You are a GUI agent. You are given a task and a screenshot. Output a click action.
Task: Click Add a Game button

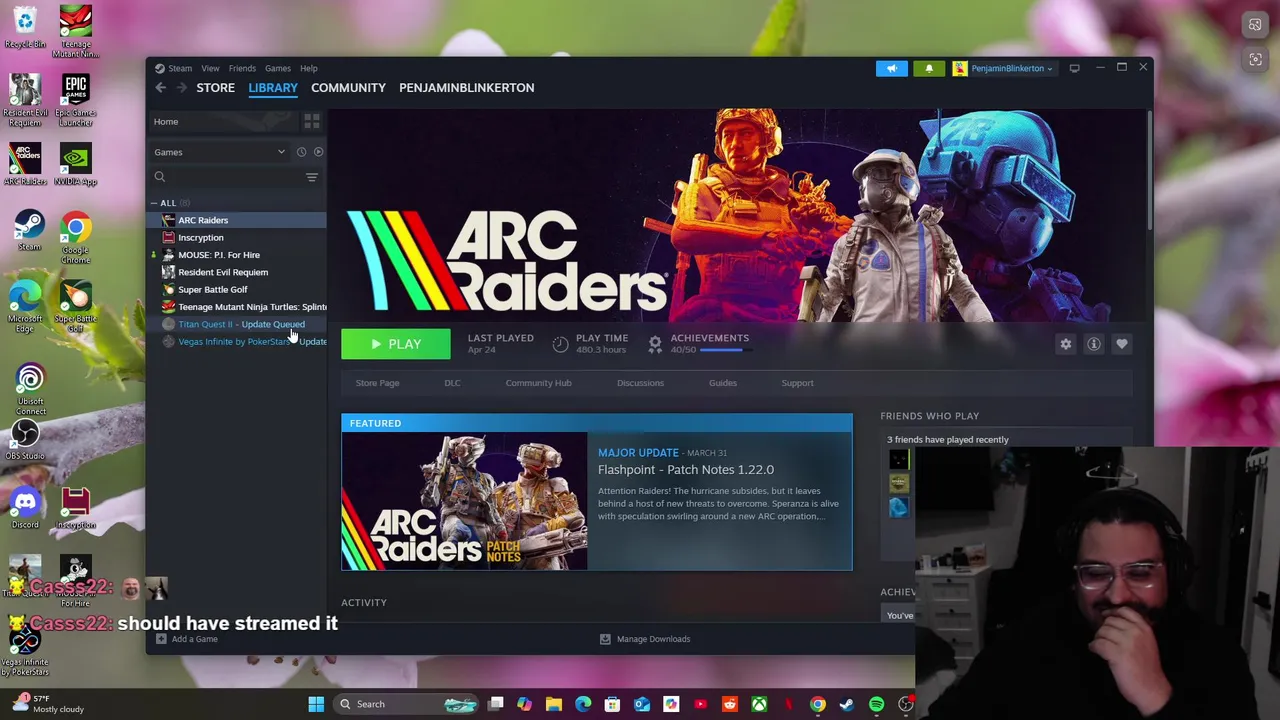(186, 639)
